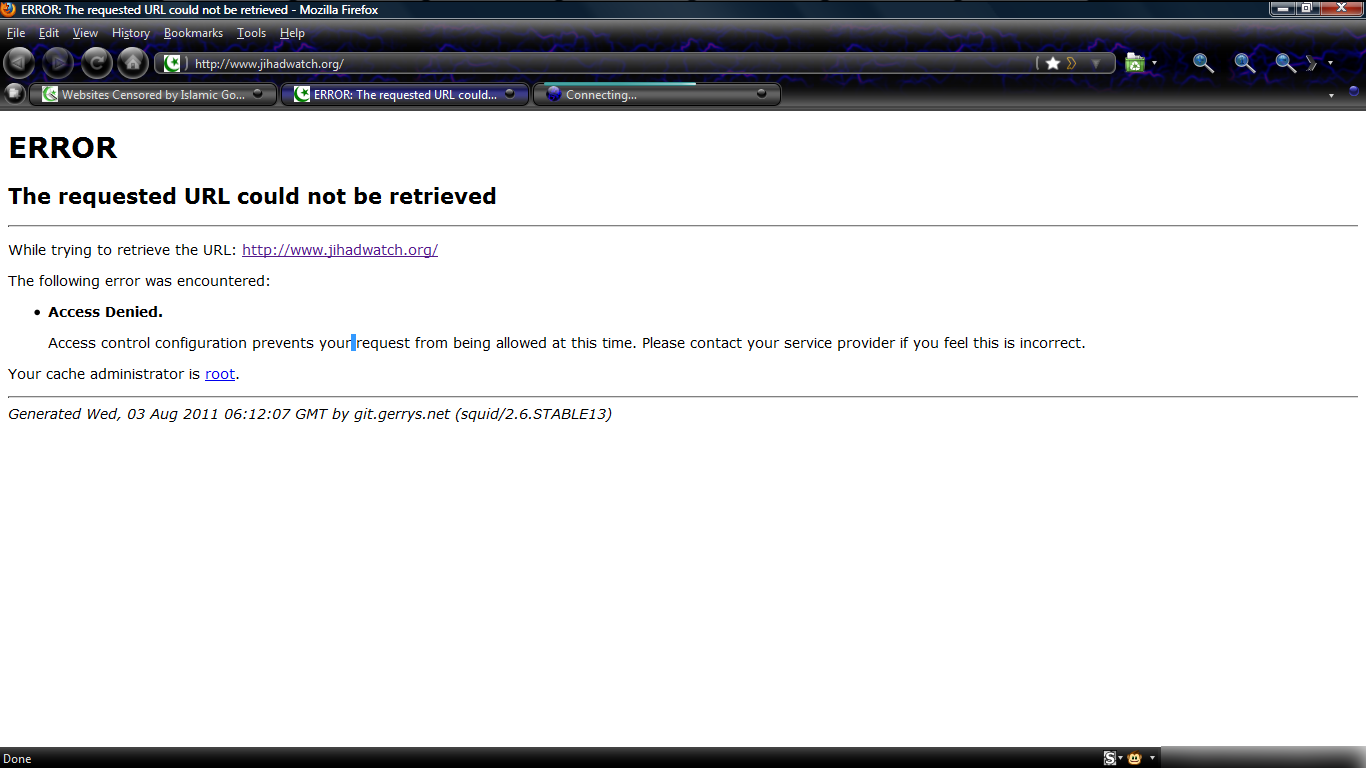Screen dimensions: 1366x768
Task: Switch to the Connecting tab
Action: coord(650,95)
